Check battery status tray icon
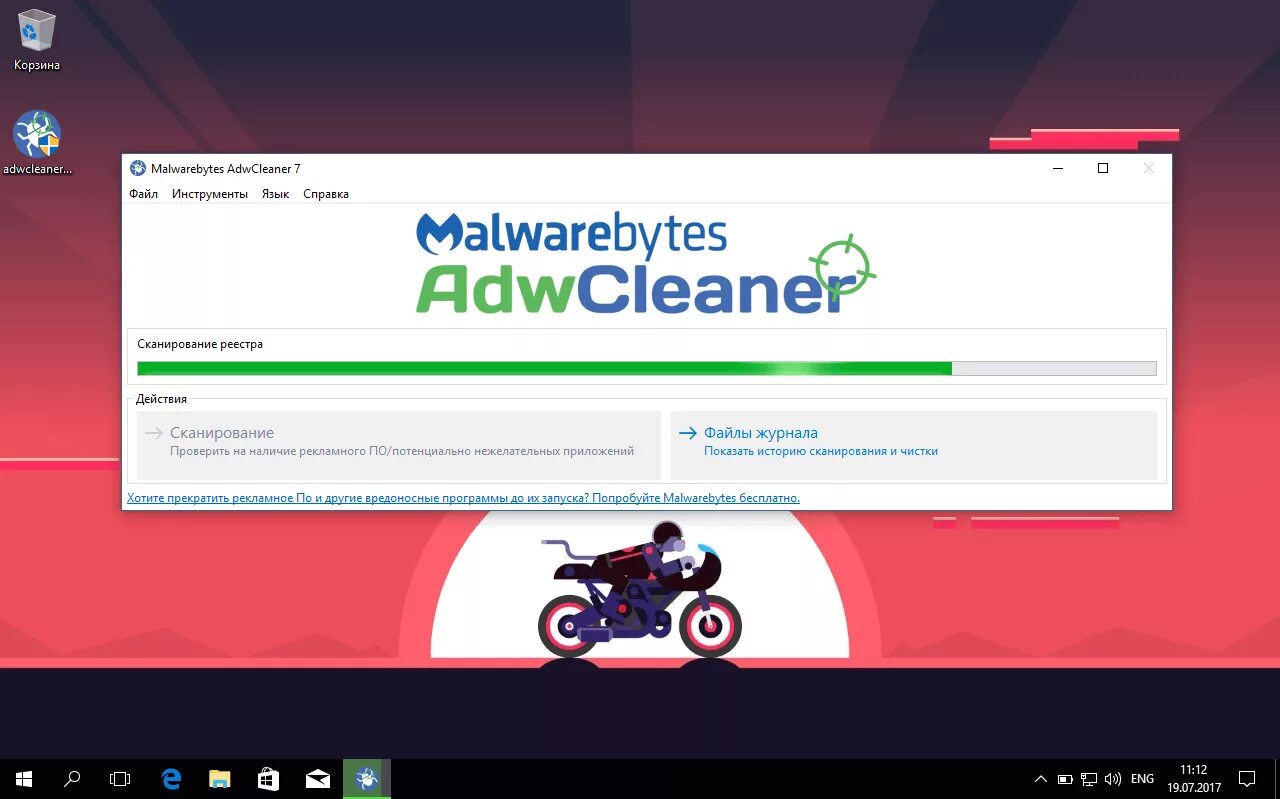This screenshot has height=799, width=1280. point(1065,778)
